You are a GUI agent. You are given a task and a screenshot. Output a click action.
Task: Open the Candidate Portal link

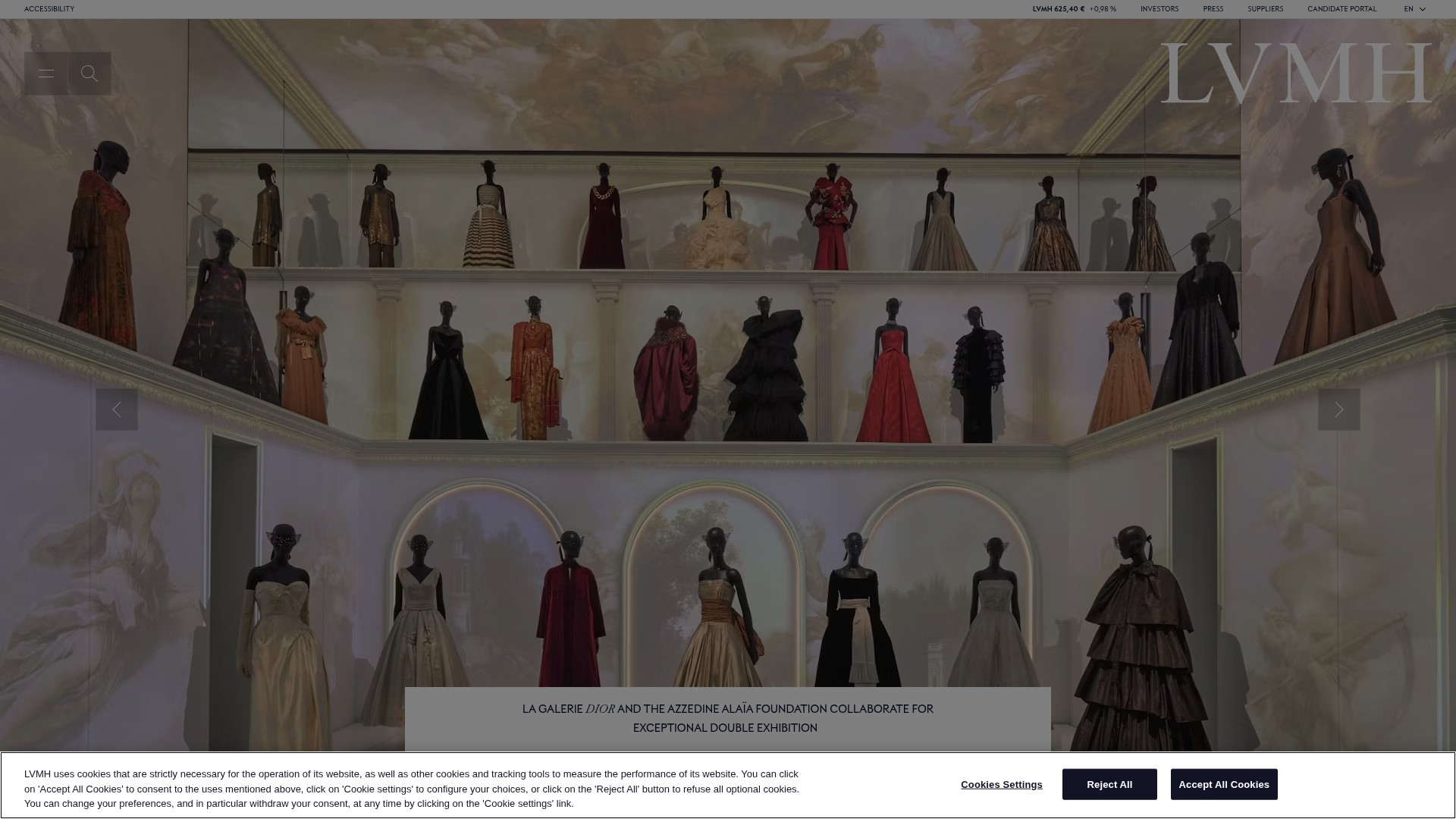tap(1341, 9)
